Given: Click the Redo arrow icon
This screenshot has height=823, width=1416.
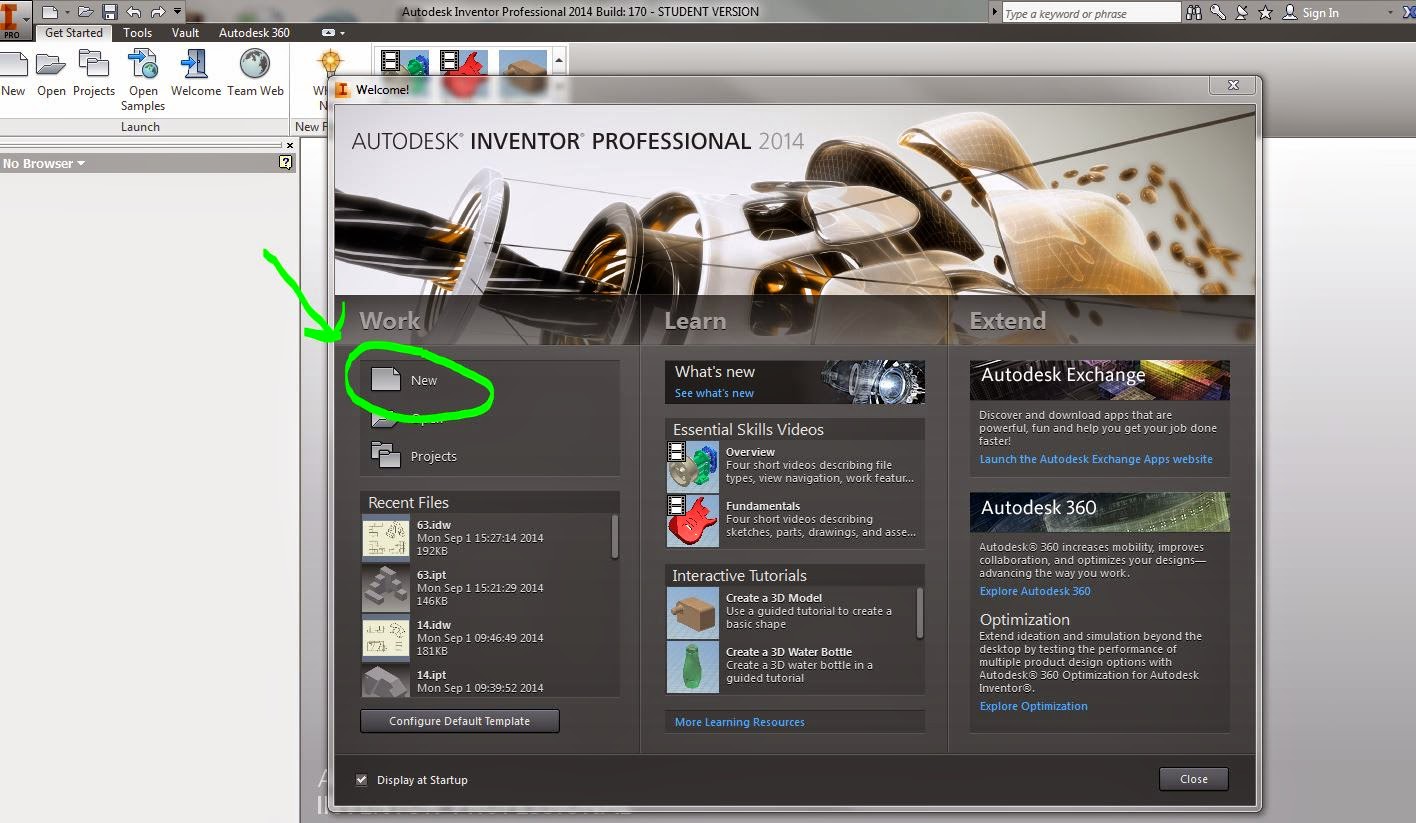Looking at the screenshot, I should (160, 11).
